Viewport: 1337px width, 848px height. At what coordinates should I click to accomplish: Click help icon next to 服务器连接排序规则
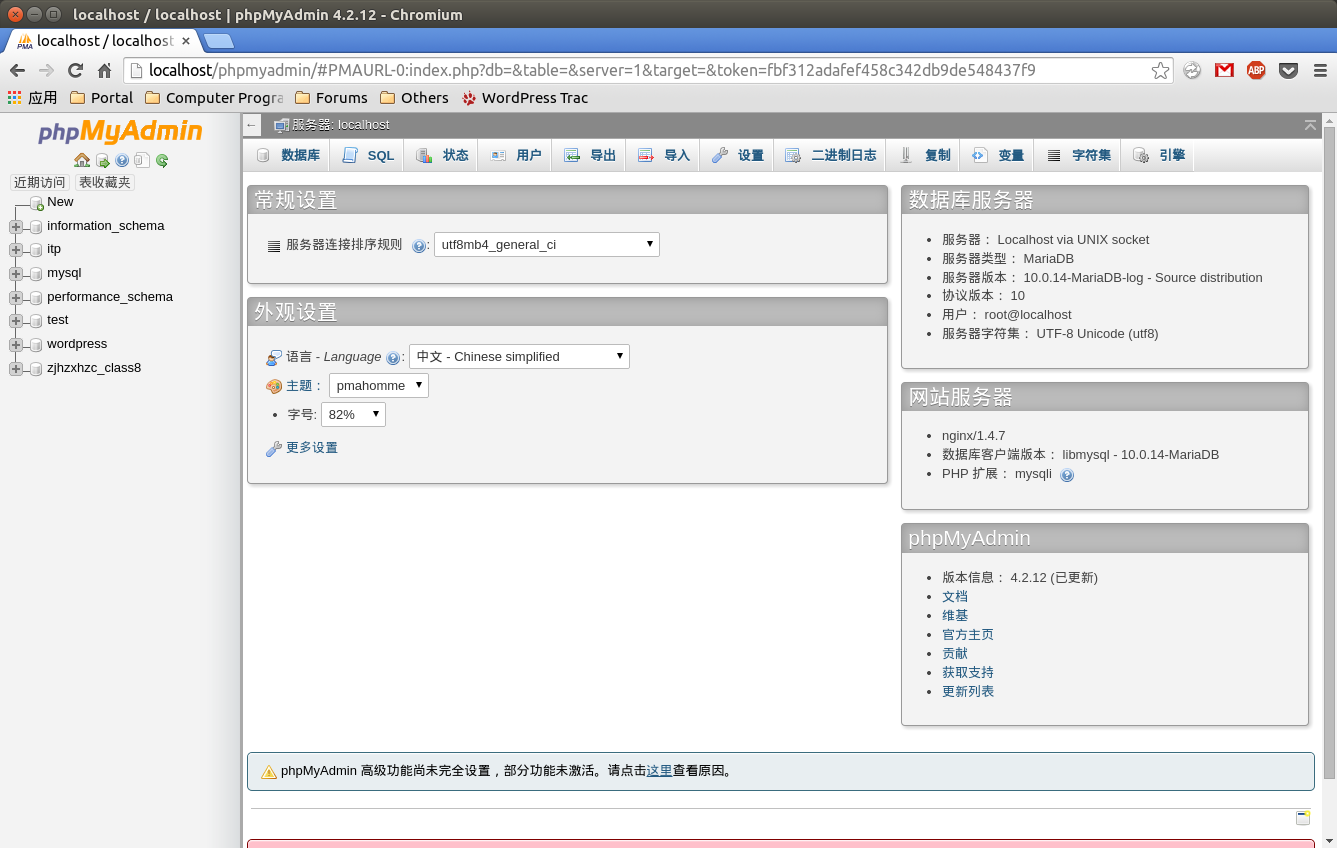419,245
